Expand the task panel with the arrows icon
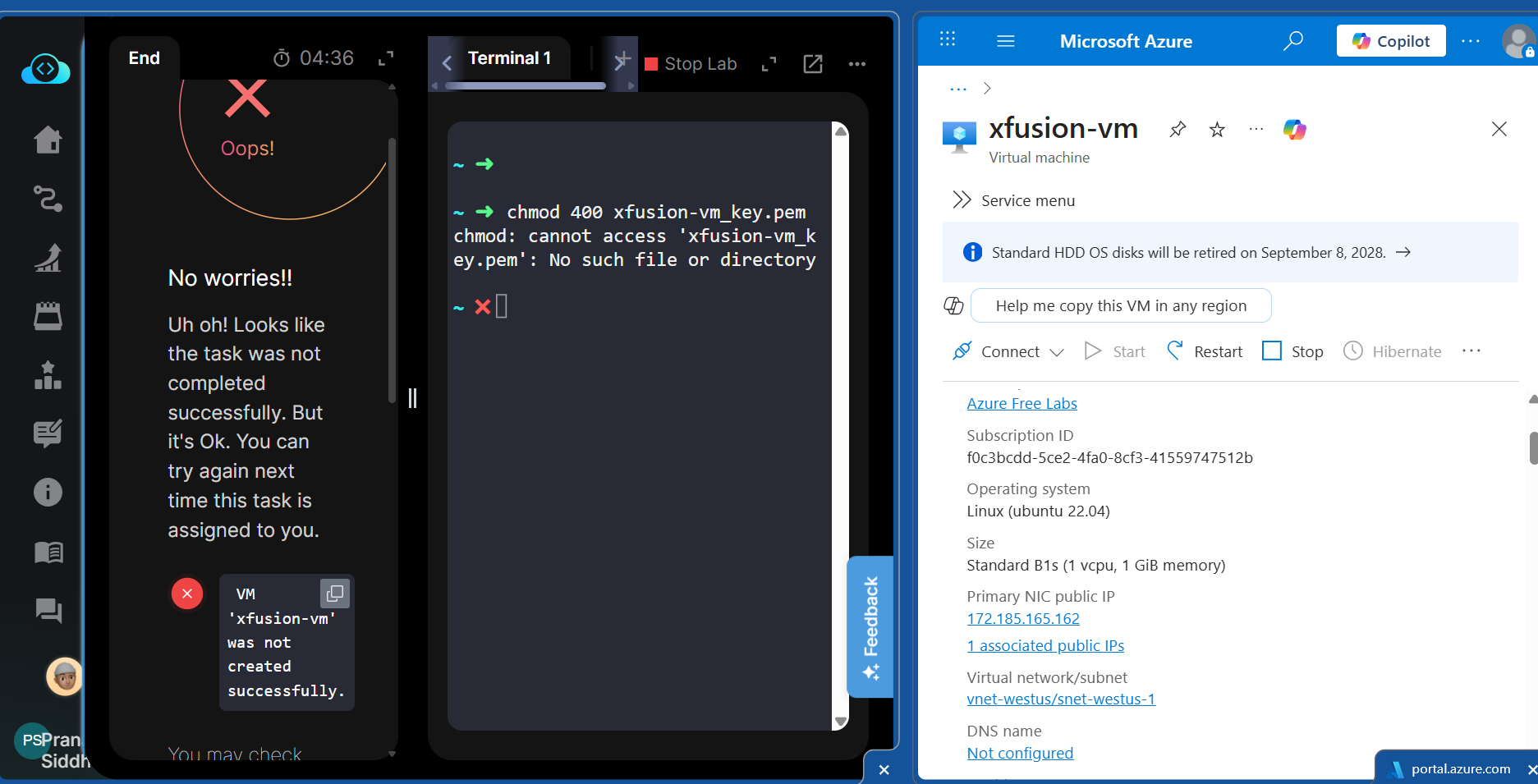The height and width of the screenshot is (784, 1538). [386, 58]
